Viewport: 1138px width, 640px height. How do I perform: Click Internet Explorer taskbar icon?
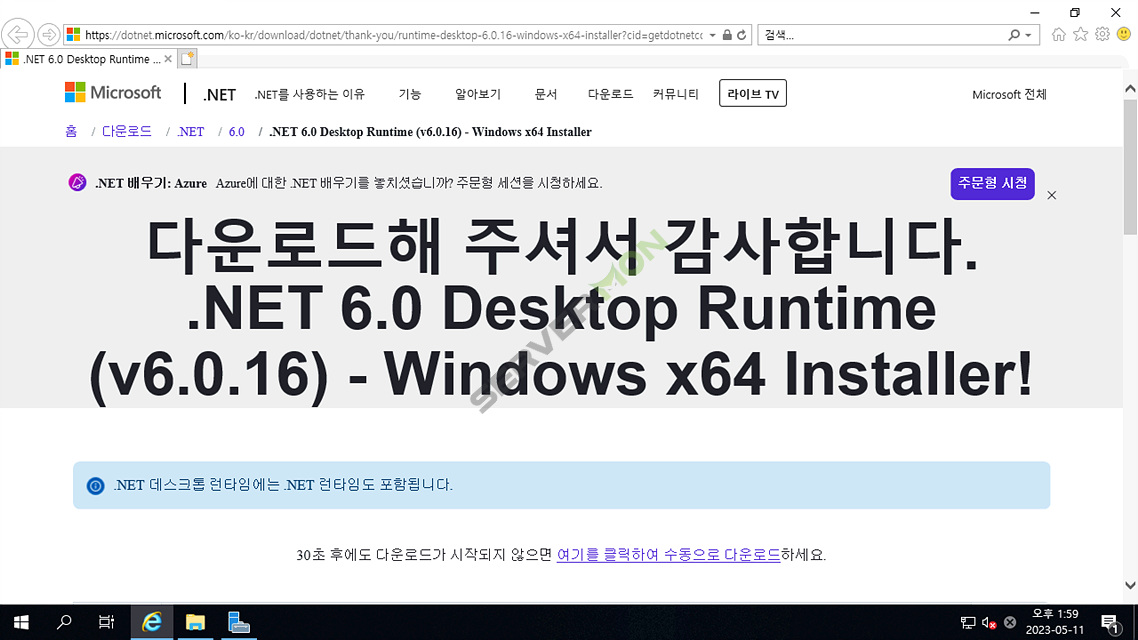152,622
